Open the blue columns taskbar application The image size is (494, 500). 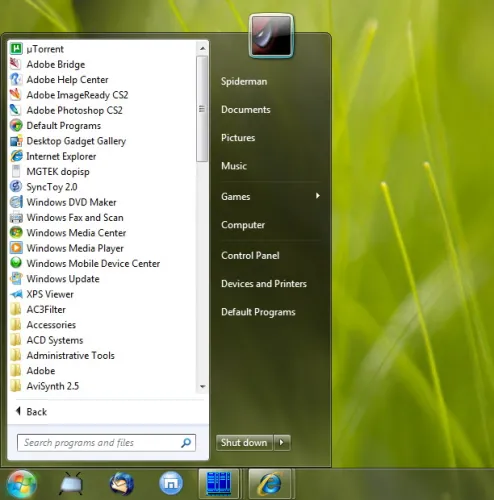(x=219, y=484)
